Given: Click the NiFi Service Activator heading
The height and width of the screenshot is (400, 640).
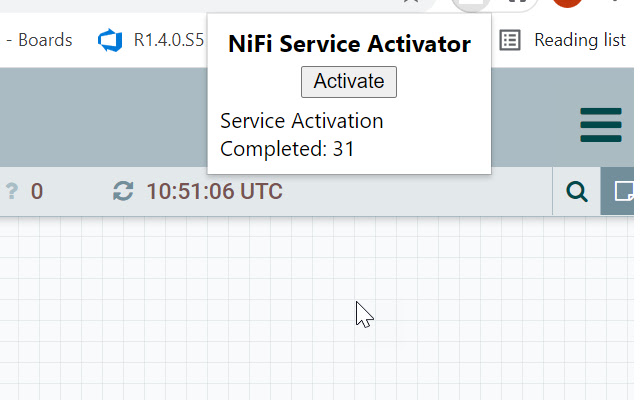Looking at the screenshot, I should (x=349, y=44).
